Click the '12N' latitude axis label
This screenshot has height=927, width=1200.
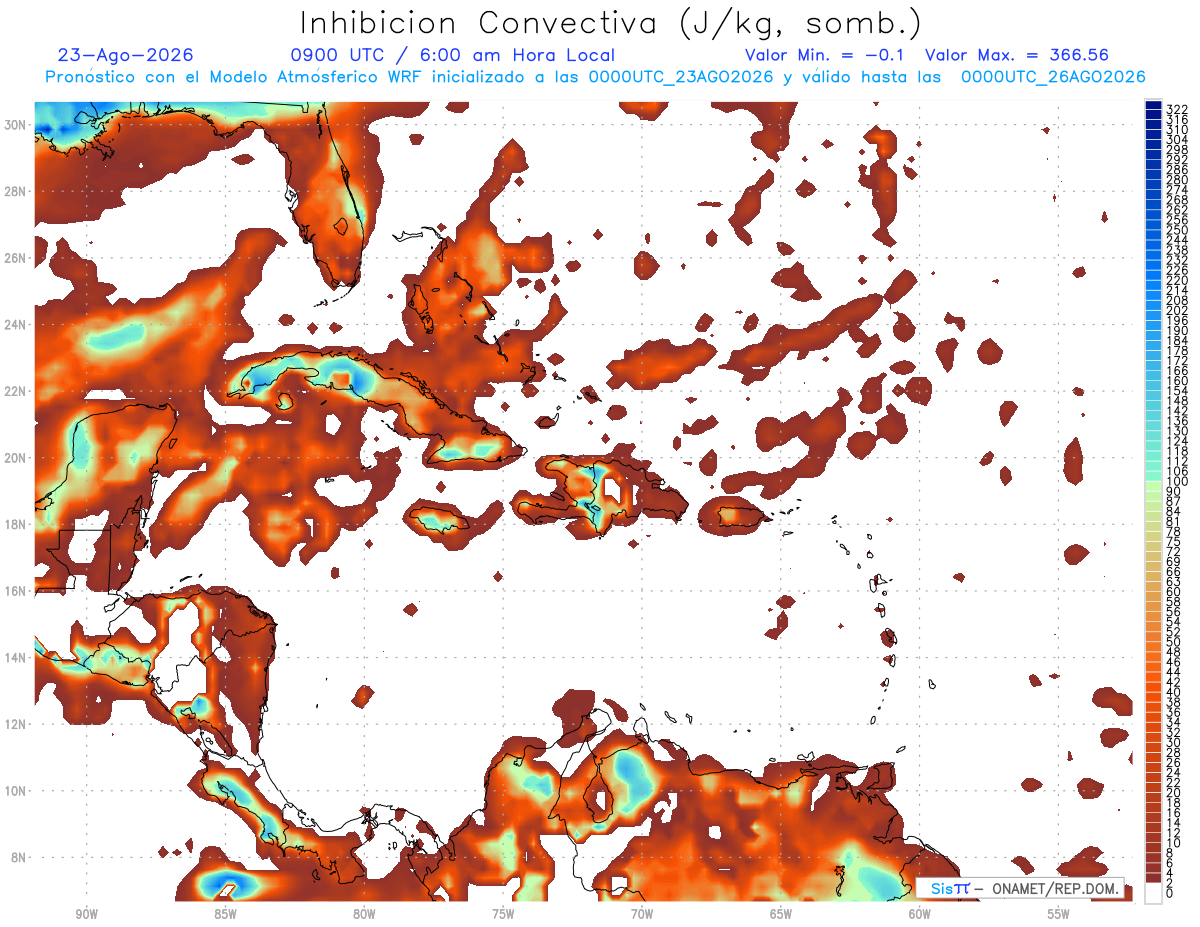tap(15, 724)
